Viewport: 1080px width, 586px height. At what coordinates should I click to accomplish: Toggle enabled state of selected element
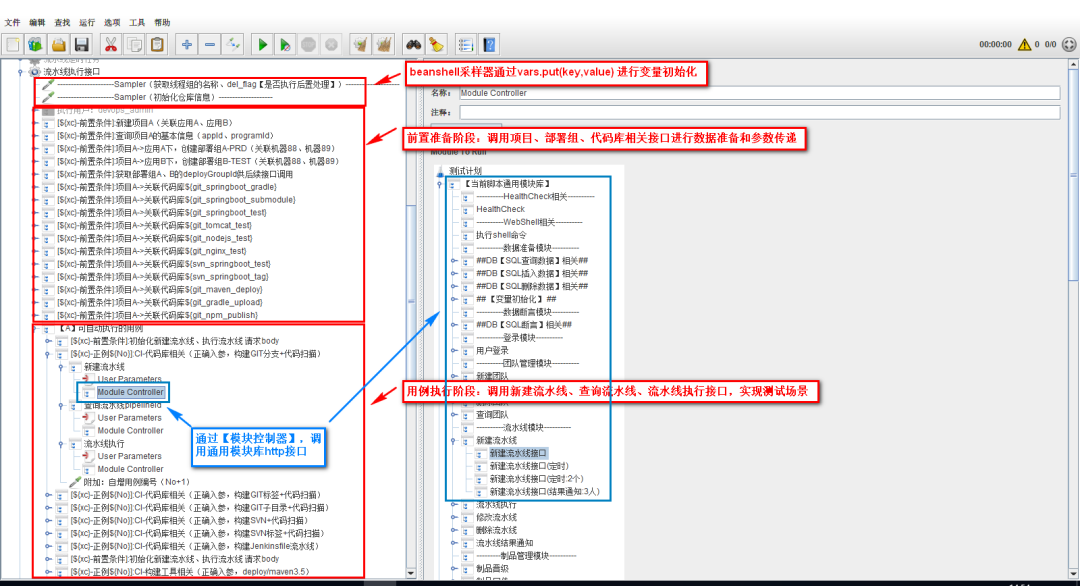[x=234, y=44]
